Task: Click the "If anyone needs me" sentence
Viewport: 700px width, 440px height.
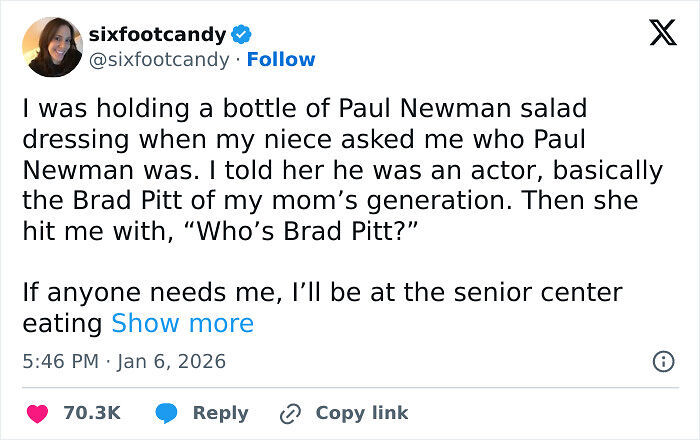Action: click(x=322, y=293)
